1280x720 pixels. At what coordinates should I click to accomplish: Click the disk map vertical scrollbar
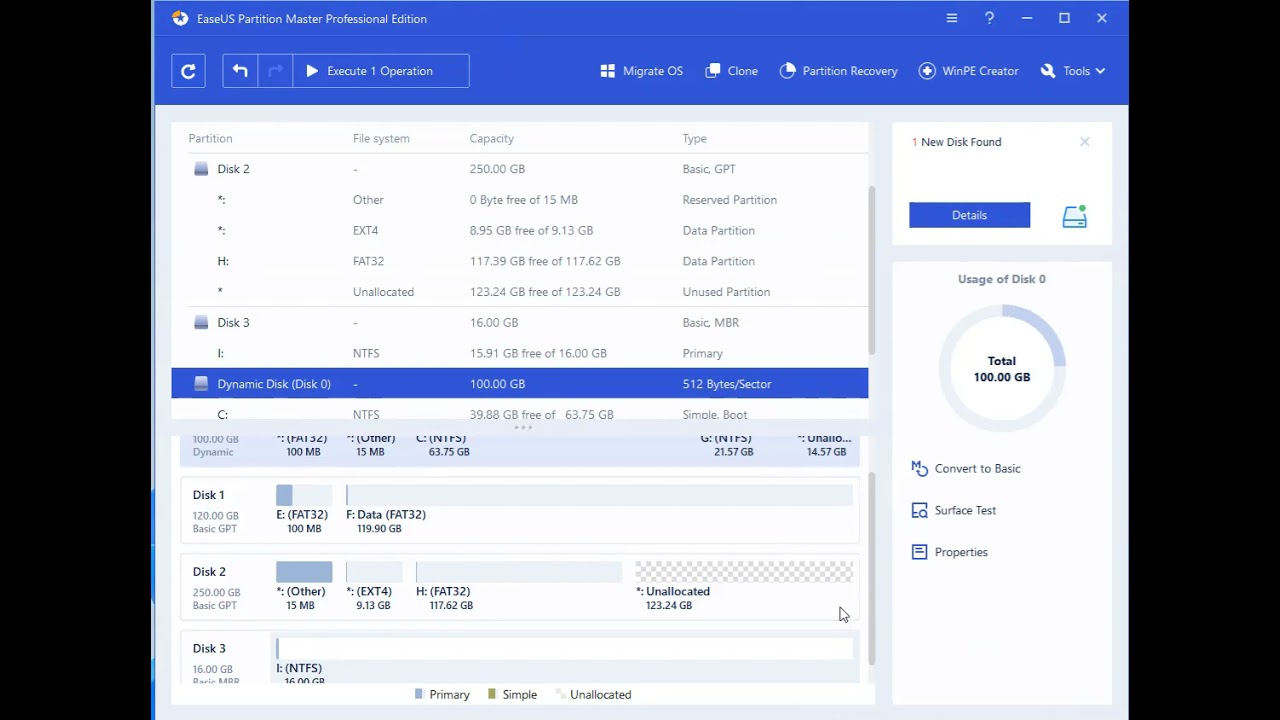click(872, 569)
